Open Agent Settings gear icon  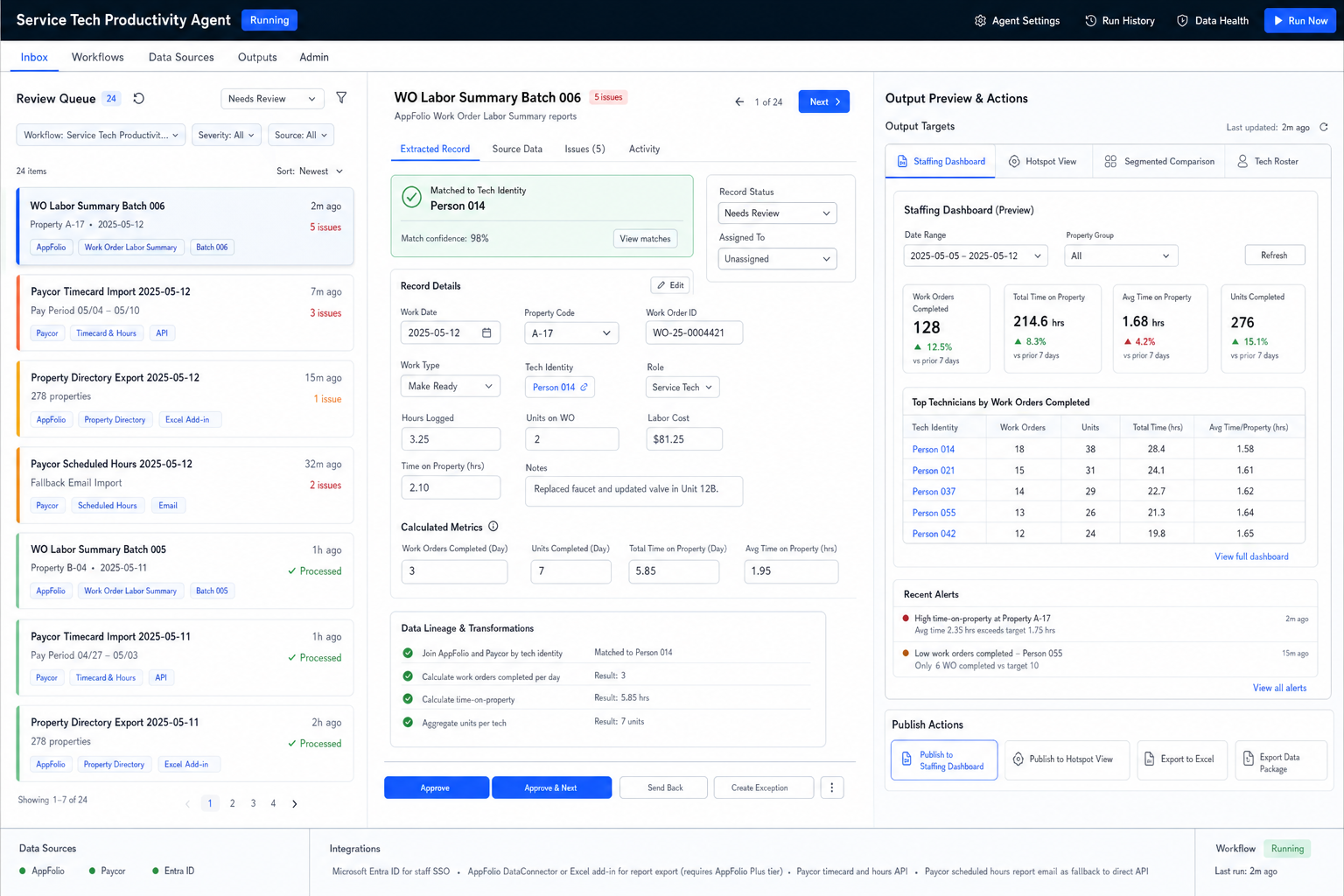980,21
